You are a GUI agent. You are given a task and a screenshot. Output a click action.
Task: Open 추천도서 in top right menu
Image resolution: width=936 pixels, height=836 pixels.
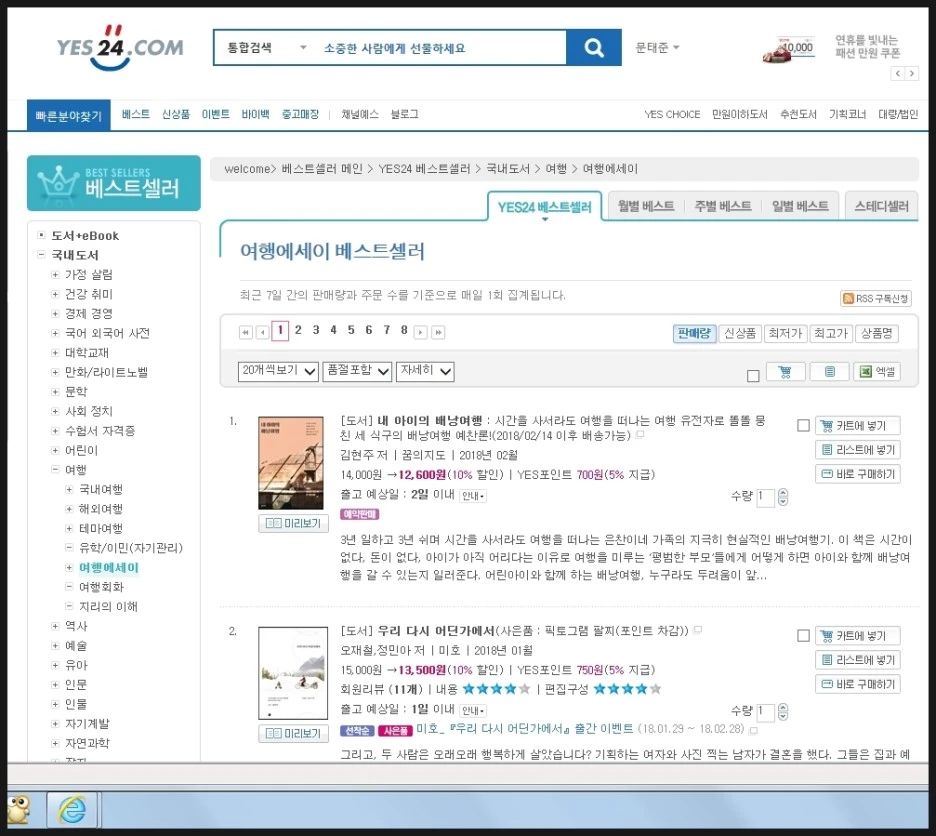[798, 114]
